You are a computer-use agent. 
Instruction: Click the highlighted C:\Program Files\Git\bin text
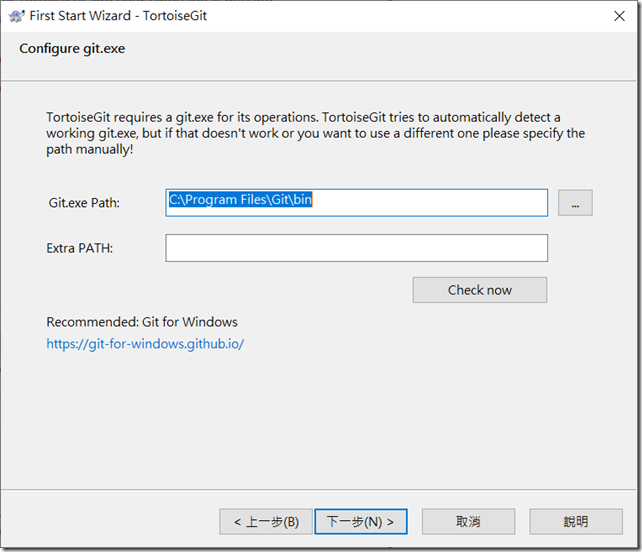tap(240, 199)
